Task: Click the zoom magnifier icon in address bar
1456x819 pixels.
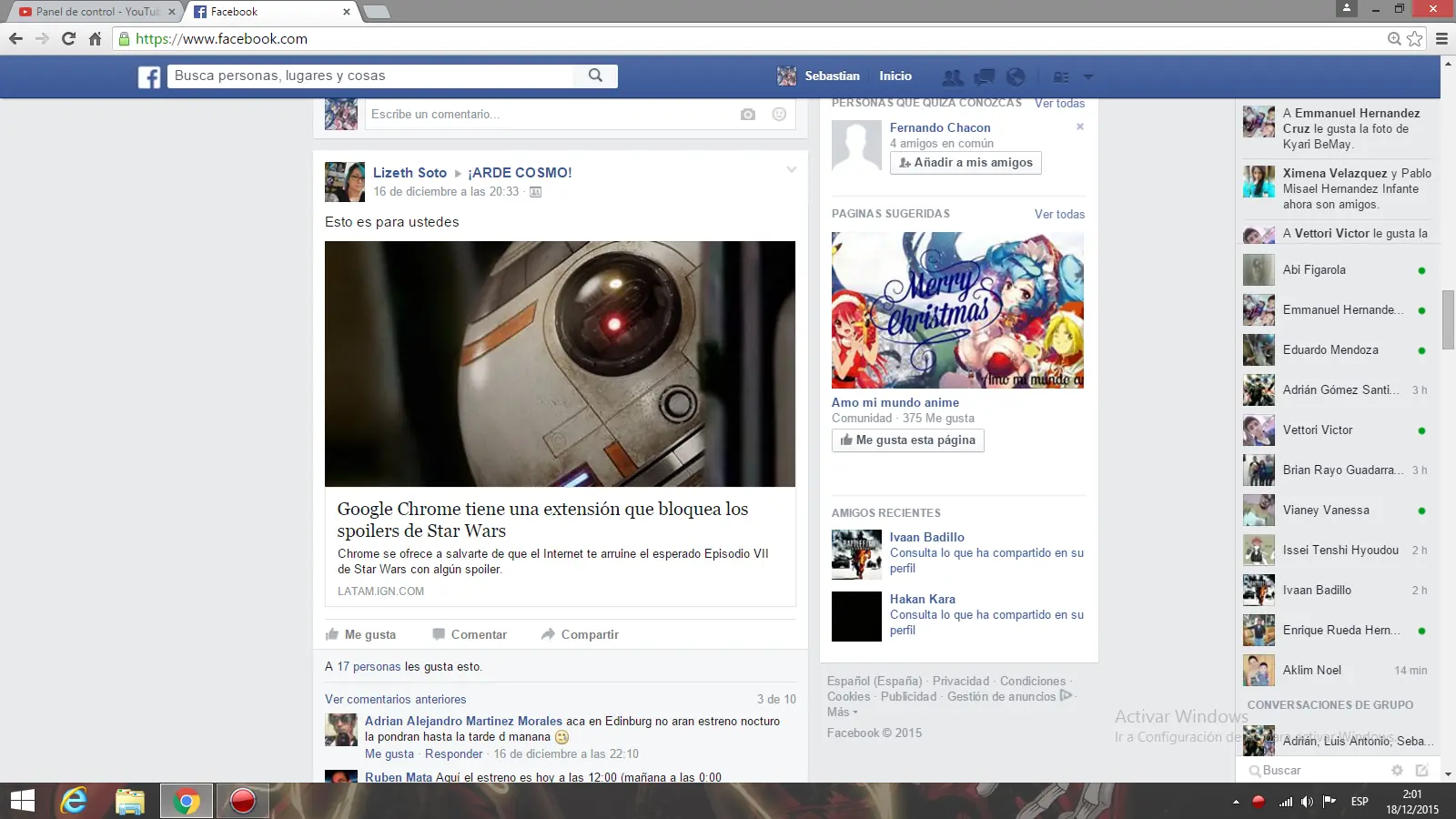Action: [1394, 39]
